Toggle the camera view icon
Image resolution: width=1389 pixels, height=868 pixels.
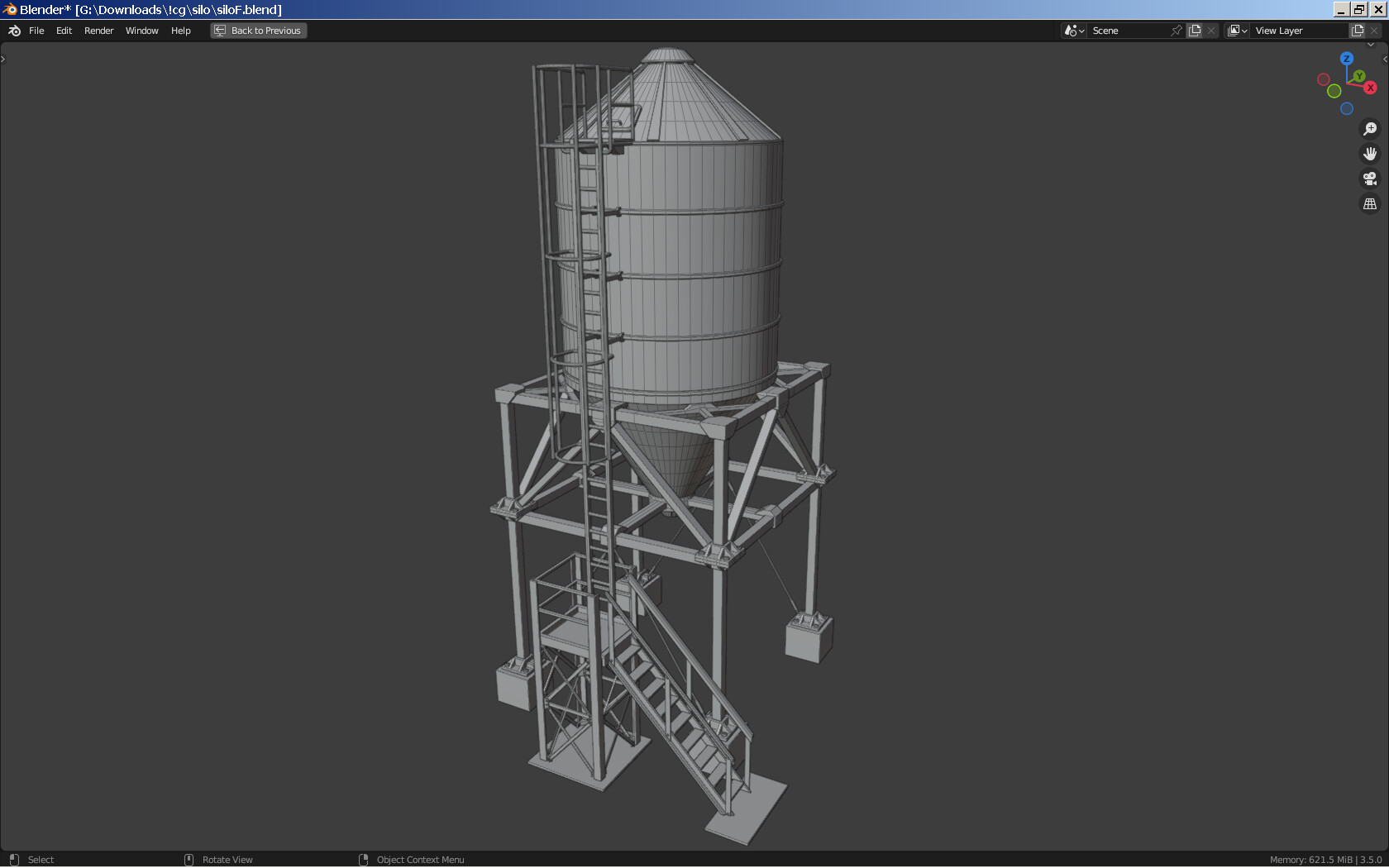click(x=1370, y=178)
